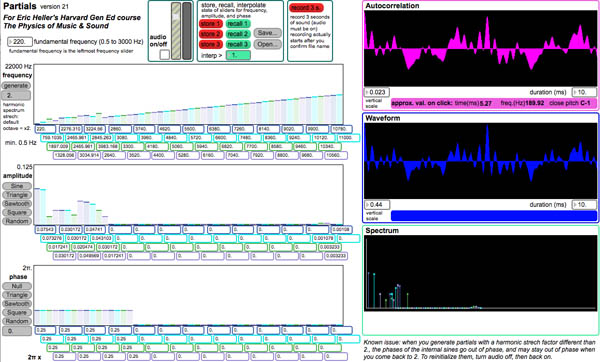The image size is (600, 362).
Task: Click the recall 1 button
Action: [238, 24]
